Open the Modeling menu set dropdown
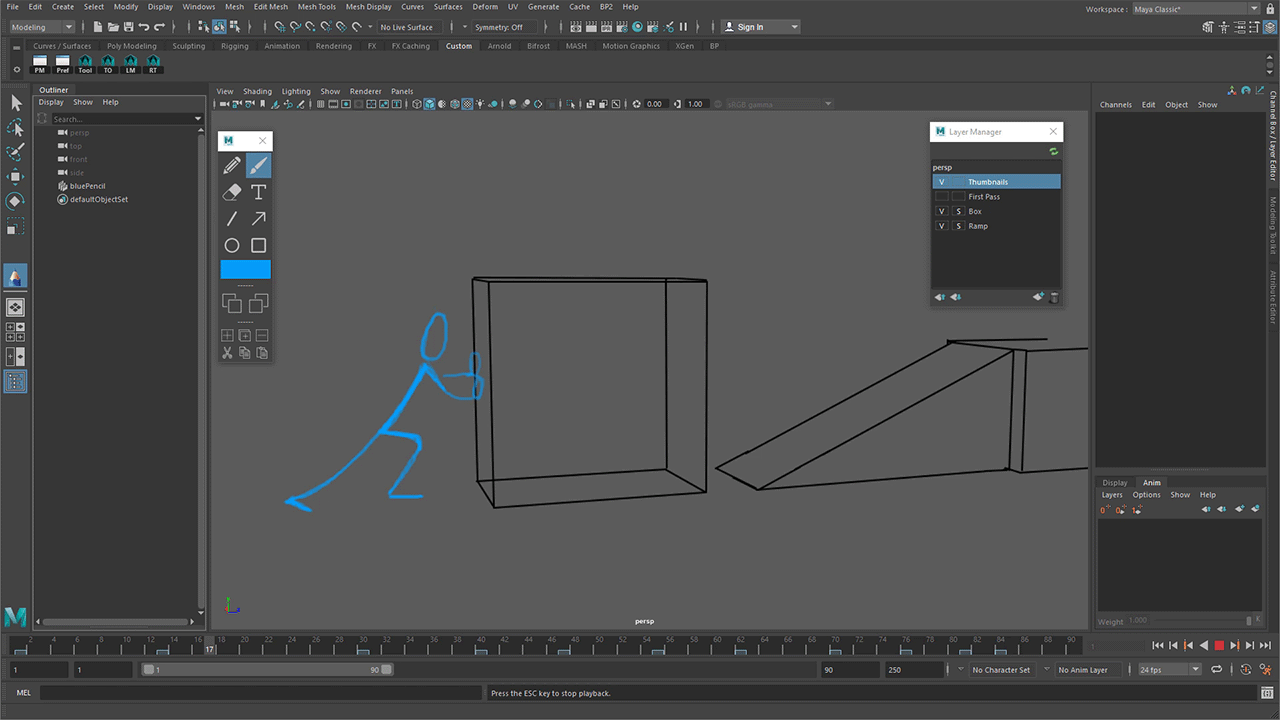This screenshot has width=1280, height=720. click(x=42, y=27)
